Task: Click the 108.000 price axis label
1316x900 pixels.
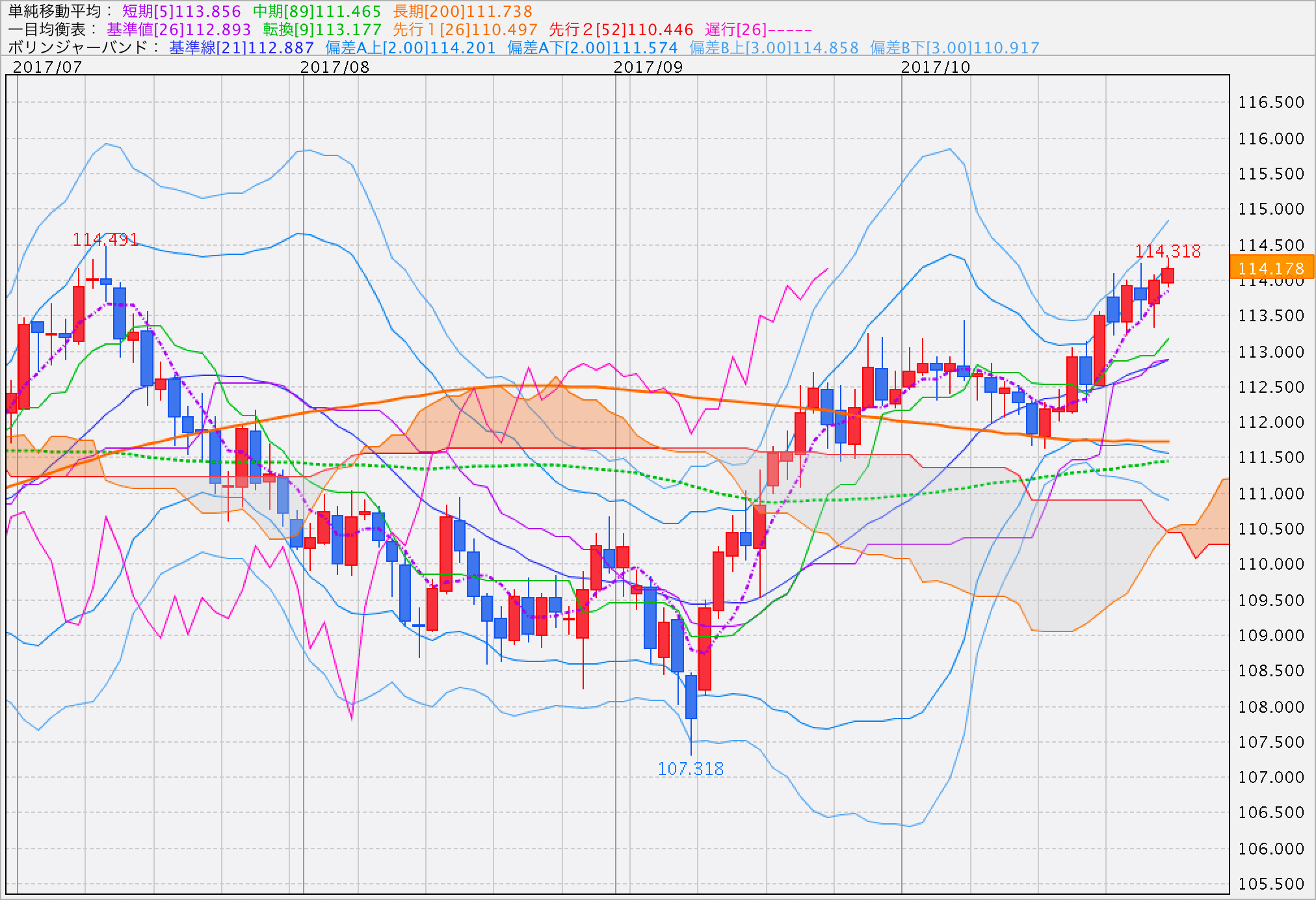Action: click(1271, 707)
